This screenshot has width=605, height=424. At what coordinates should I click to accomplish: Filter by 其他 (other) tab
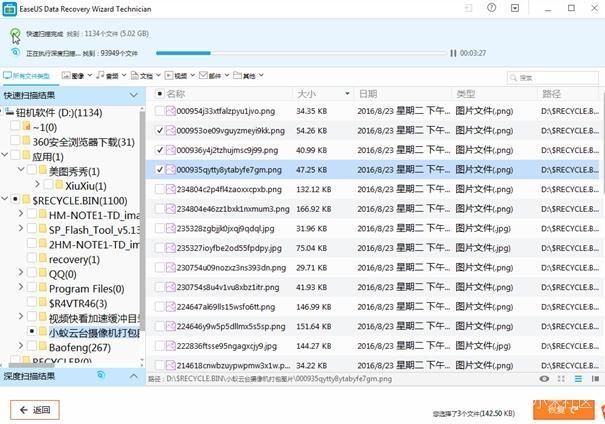point(244,76)
